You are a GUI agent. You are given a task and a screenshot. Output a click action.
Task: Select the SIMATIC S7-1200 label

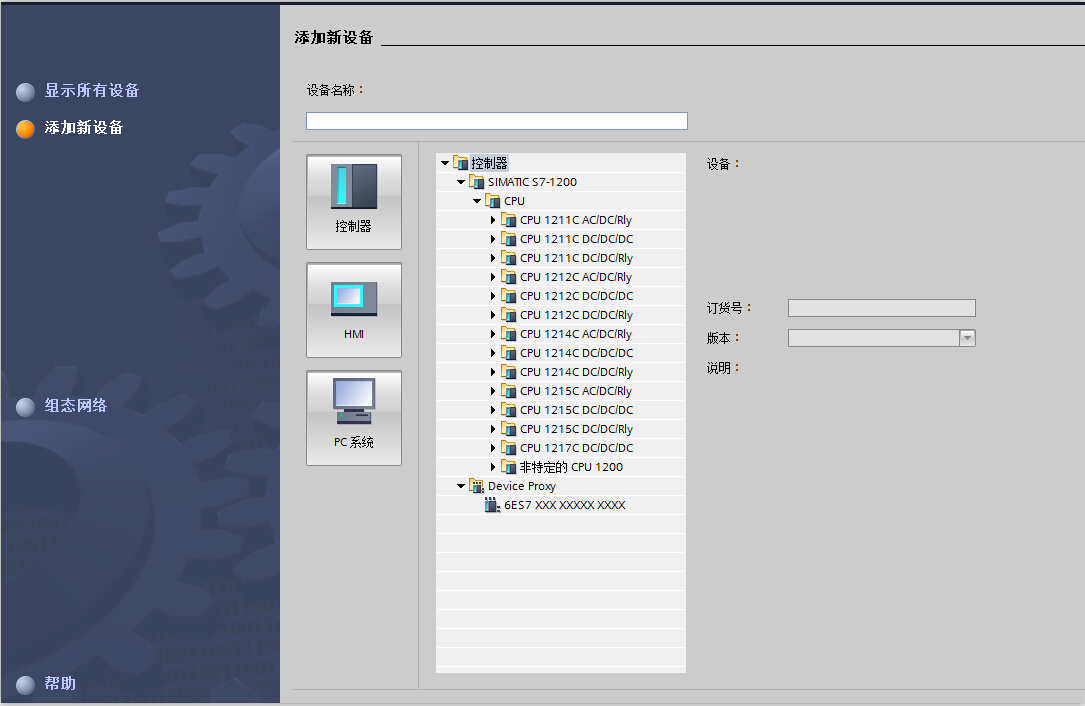[x=532, y=182]
